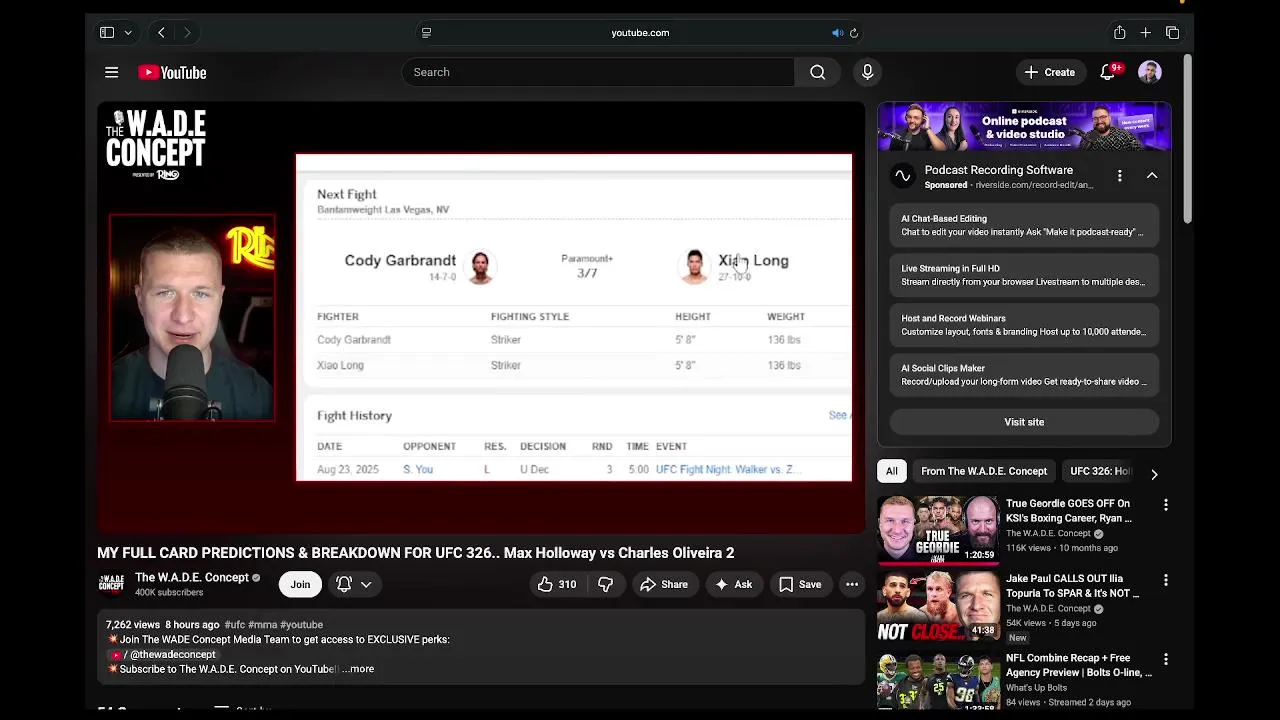Open Host and Record Webinars item
Screen dimensions: 1280x720
[x=1024, y=325]
